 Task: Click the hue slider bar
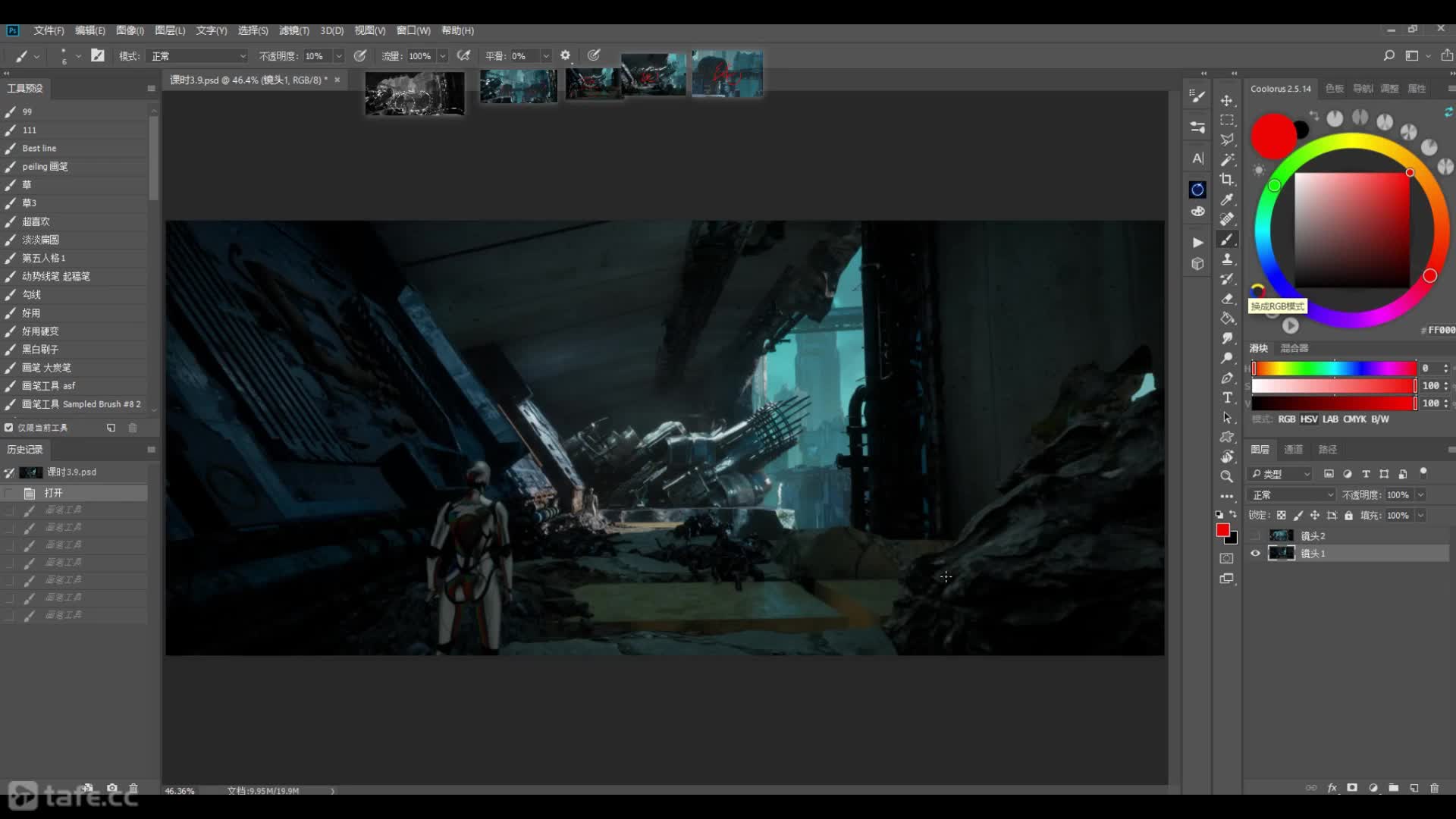coord(1334,369)
